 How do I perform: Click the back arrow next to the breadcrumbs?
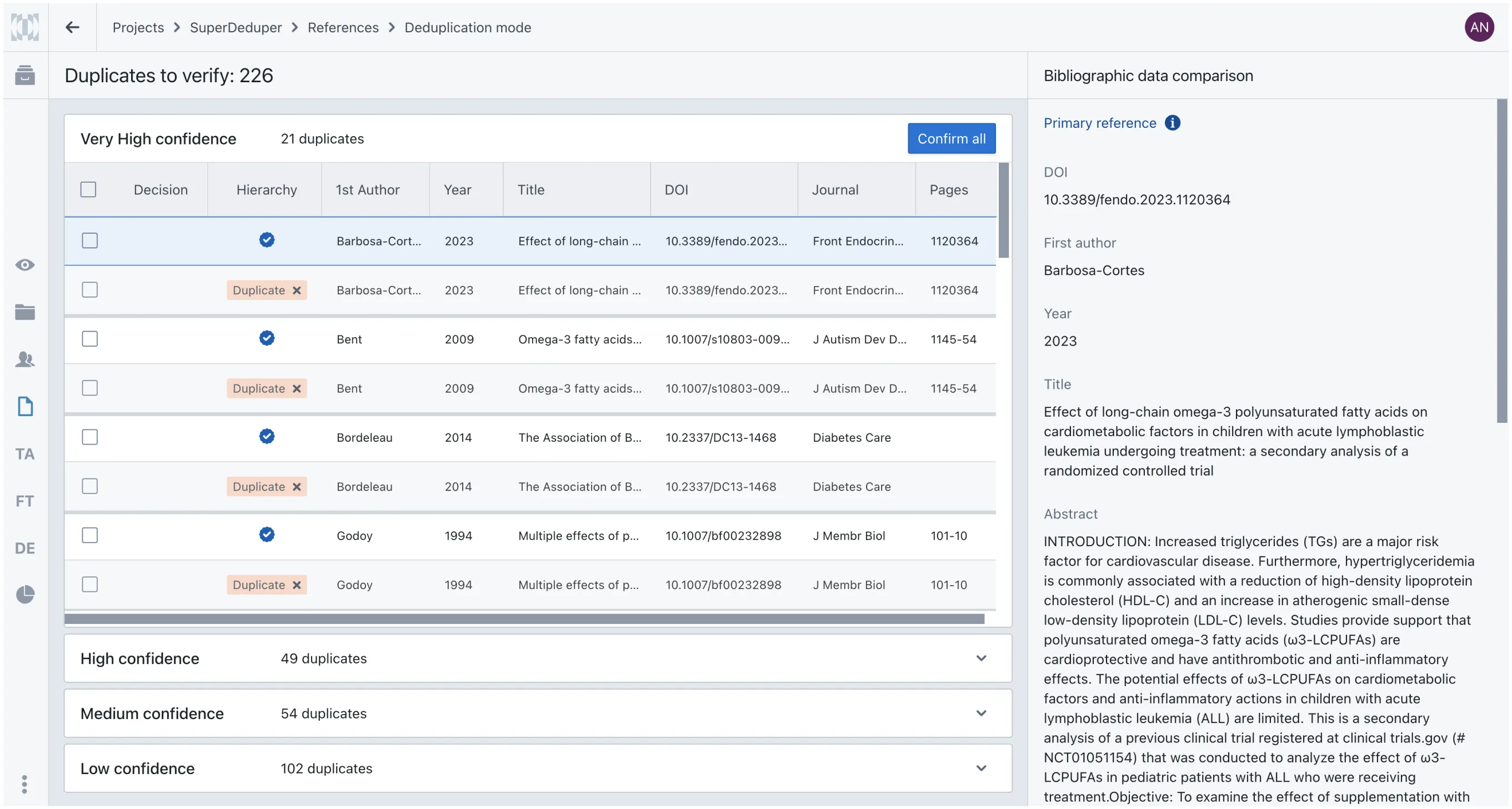point(72,27)
